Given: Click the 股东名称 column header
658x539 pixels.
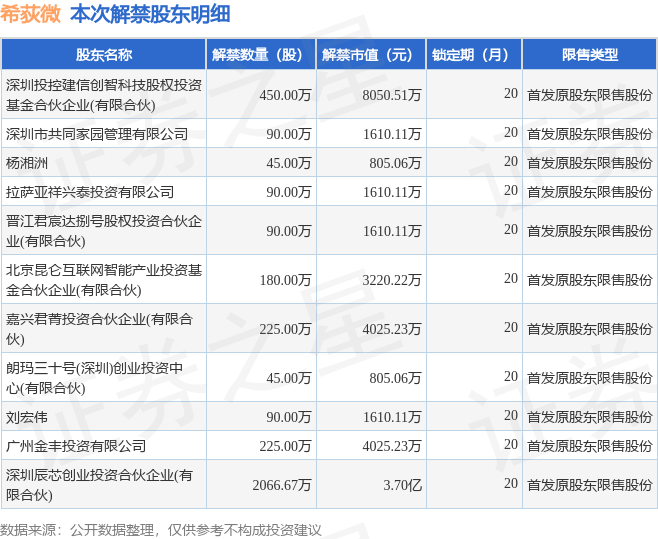Looking at the screenshot, I should pyautogui.click(x=104, y=55).
